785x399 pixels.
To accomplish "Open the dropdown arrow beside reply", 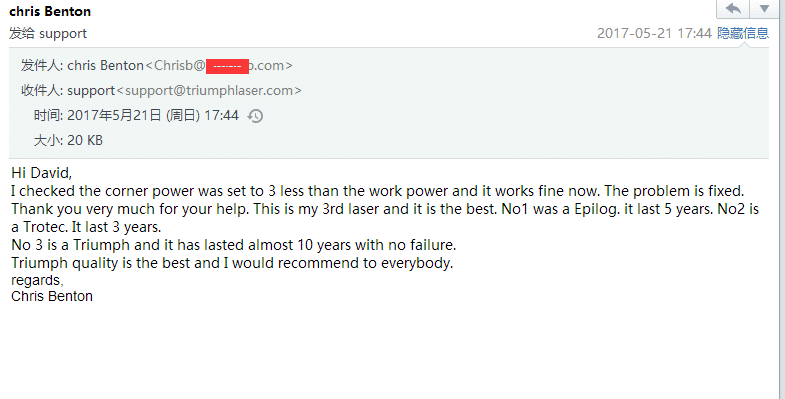I will pyautogui.click(x=764, y=9).
